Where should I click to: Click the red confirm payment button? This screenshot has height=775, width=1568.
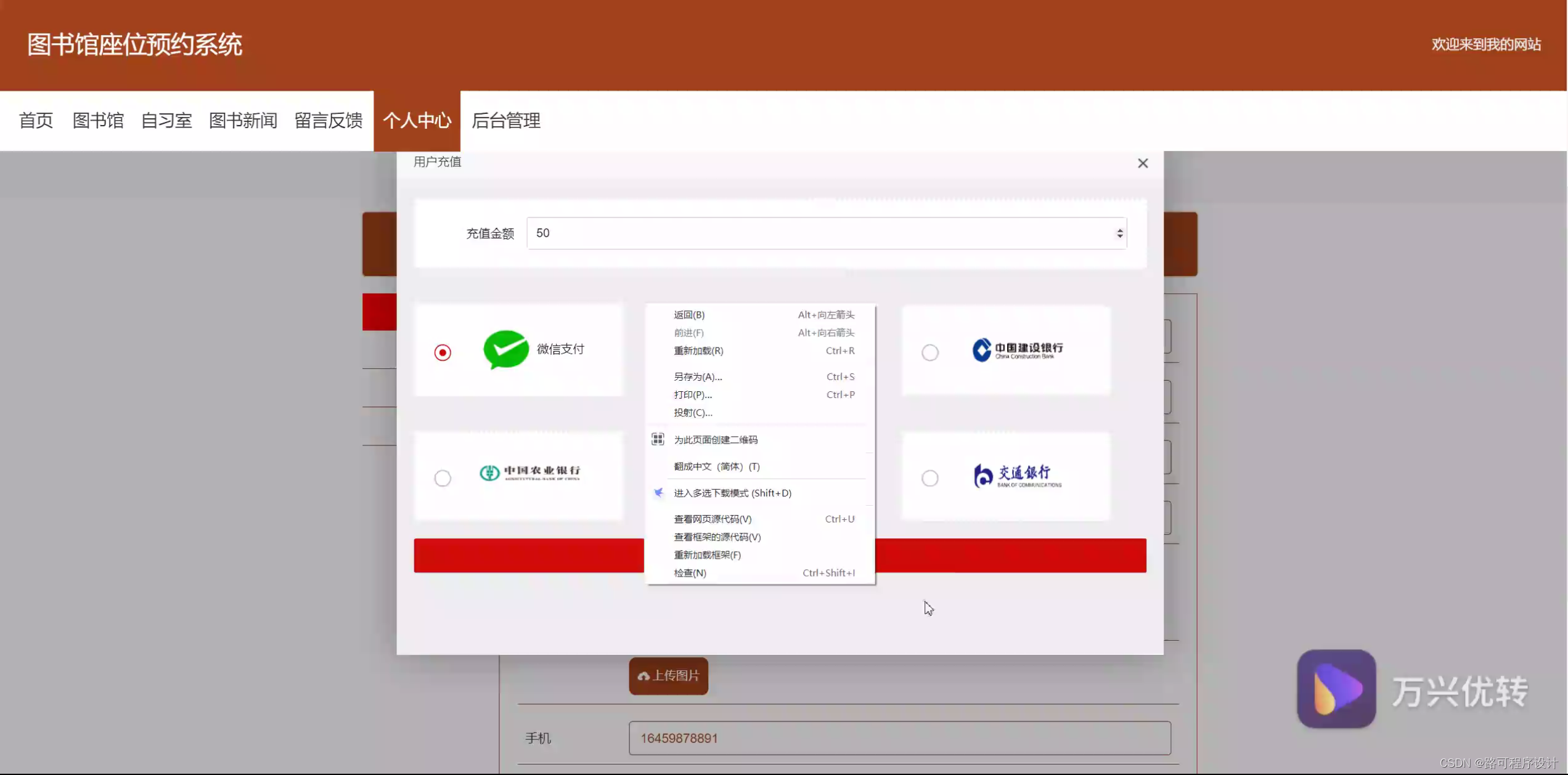[x=780, y=556]
